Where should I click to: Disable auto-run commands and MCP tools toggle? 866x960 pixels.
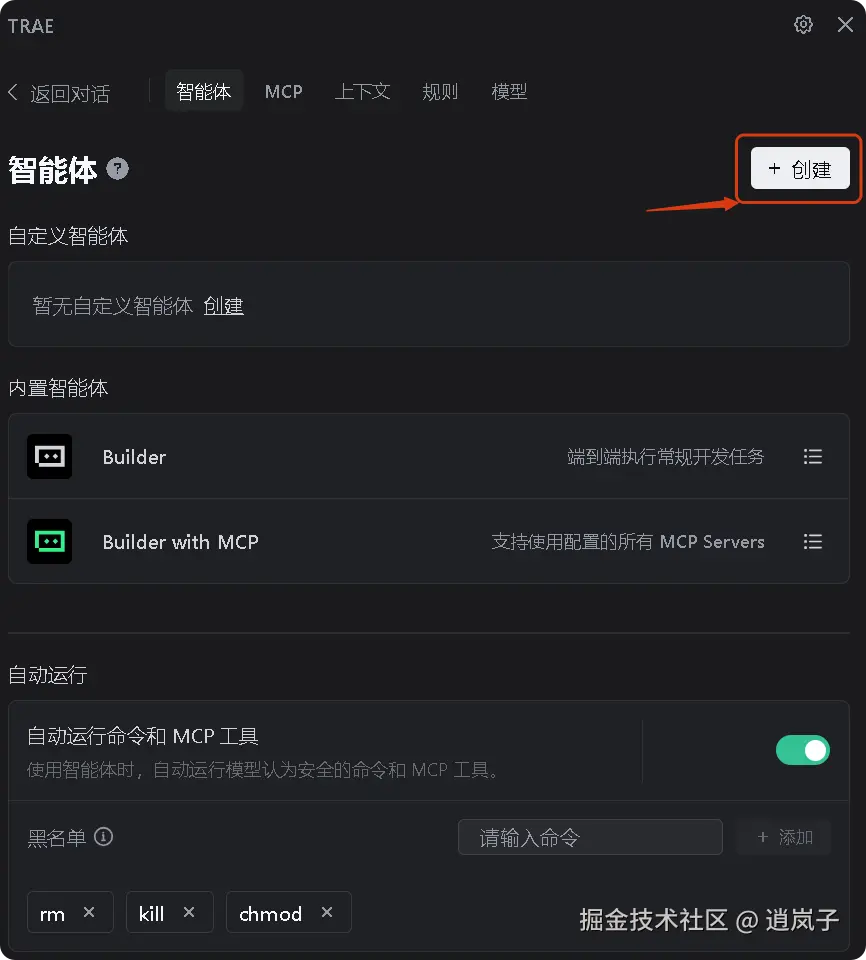tap(802, 751)
